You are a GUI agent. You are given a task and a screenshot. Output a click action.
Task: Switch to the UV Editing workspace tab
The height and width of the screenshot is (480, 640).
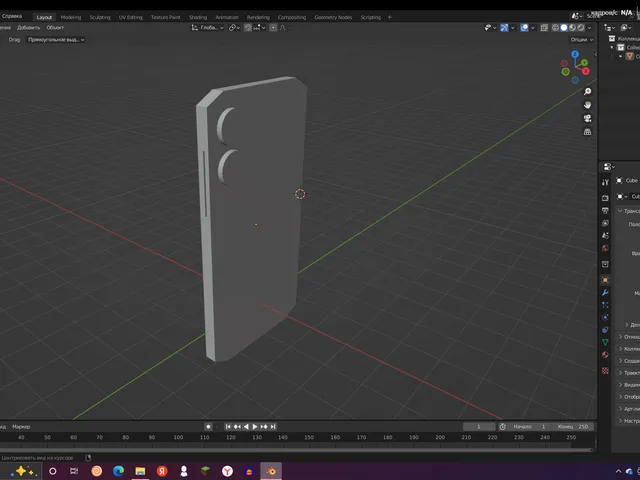pos(131,17)
